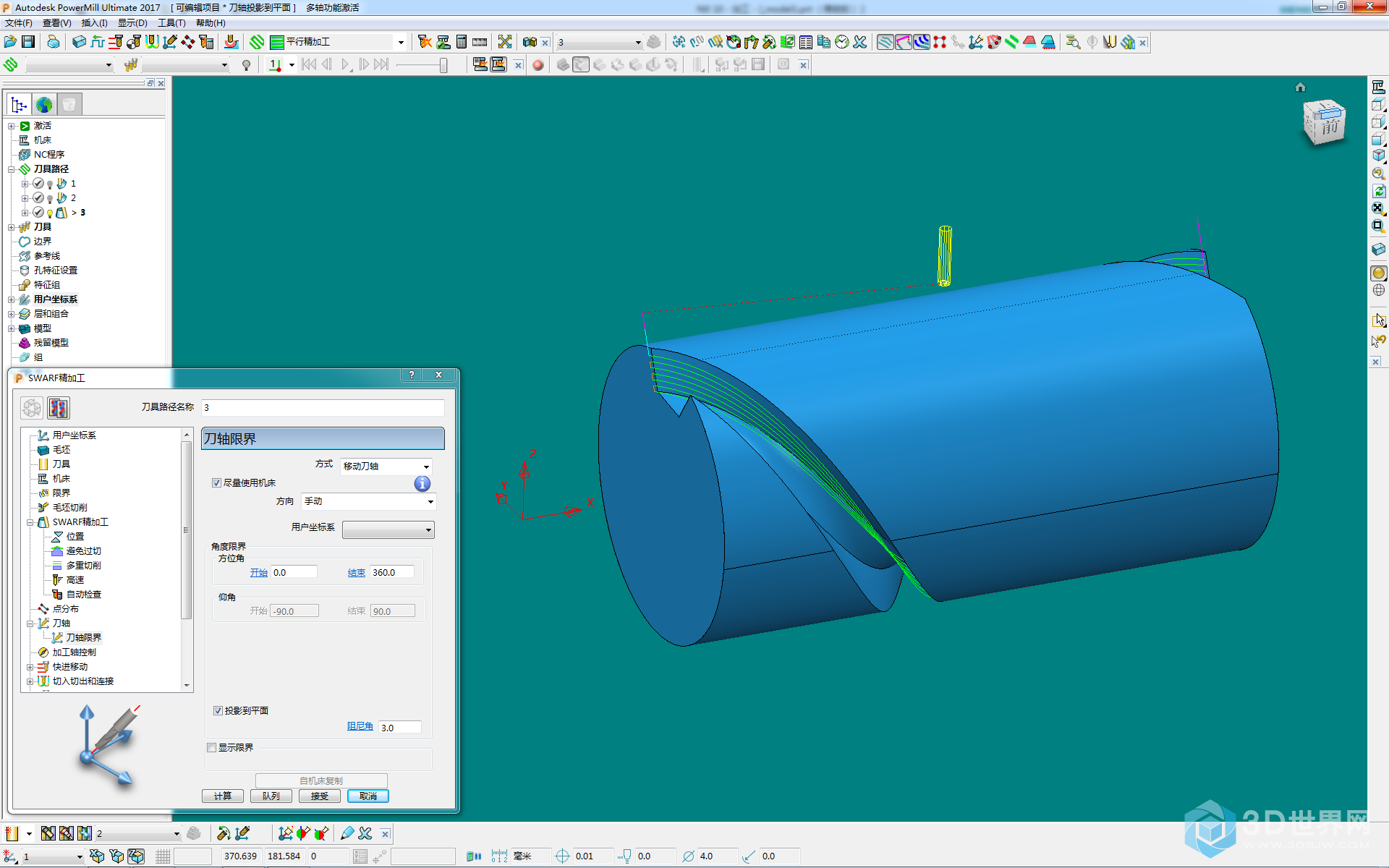
Task: Open the 查看(V) menu
Action: click(56, 23)
